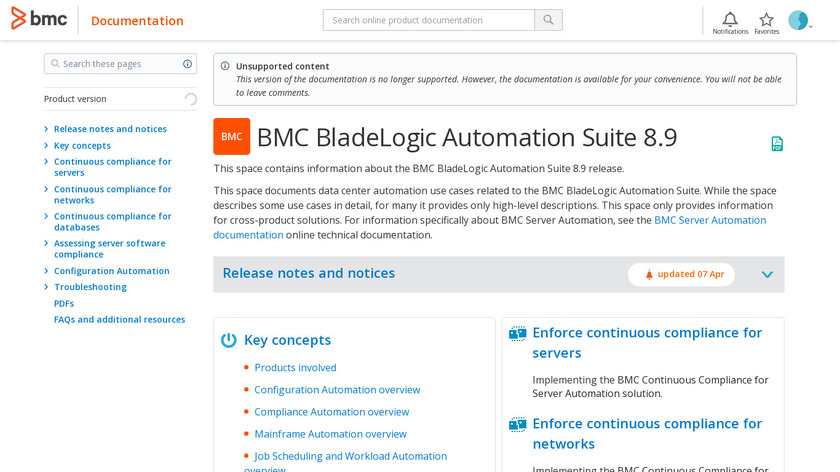This screenshot has height=472, width=840.
Task: Open FAQs and additional resources page
Action: (x=119, y=320)
